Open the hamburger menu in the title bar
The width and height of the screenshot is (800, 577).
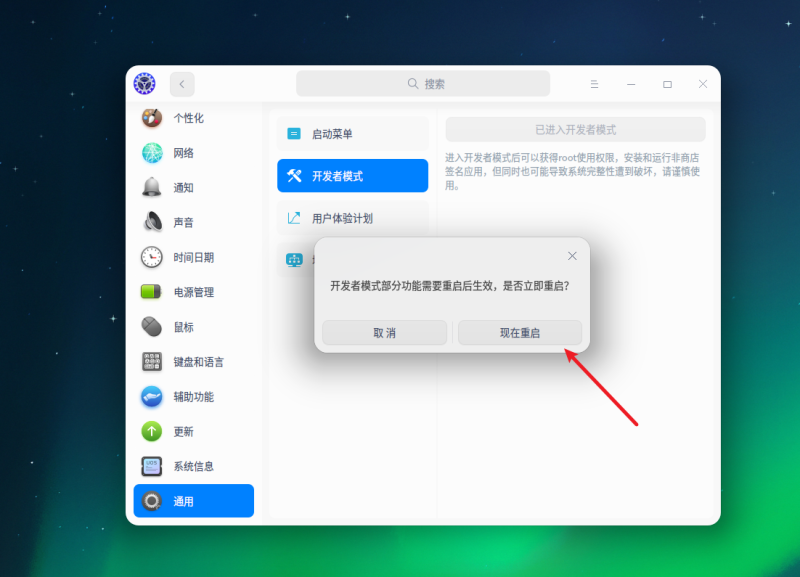[x=594, y=84]
